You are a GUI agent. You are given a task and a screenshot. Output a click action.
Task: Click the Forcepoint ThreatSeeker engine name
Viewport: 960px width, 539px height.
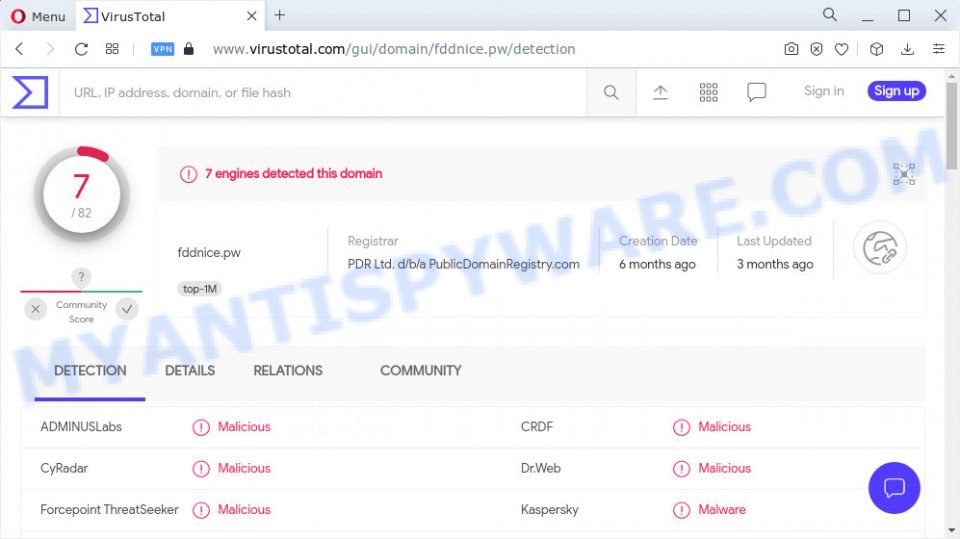tap(109, 510)
